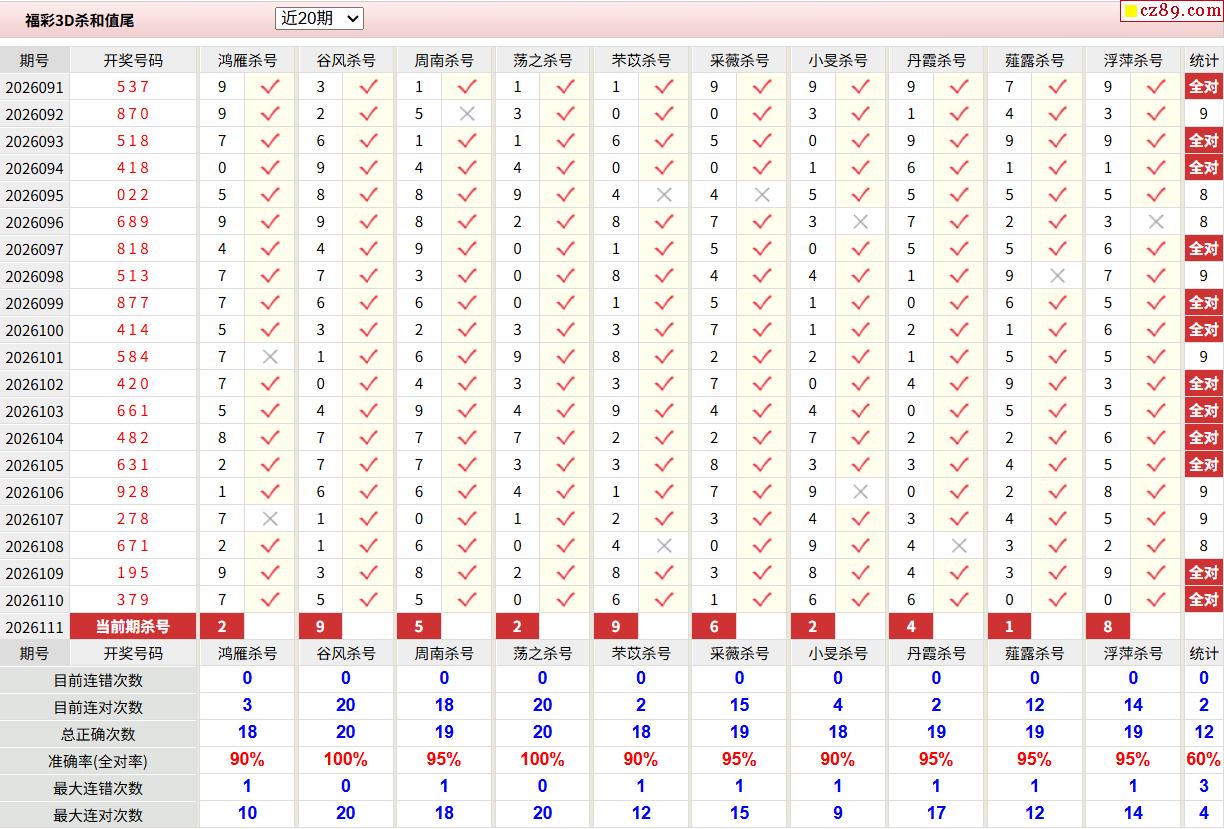
Task: Click the X mark for 芣苡杀号 in period 2026095
Action: click(x=664, y=195)
